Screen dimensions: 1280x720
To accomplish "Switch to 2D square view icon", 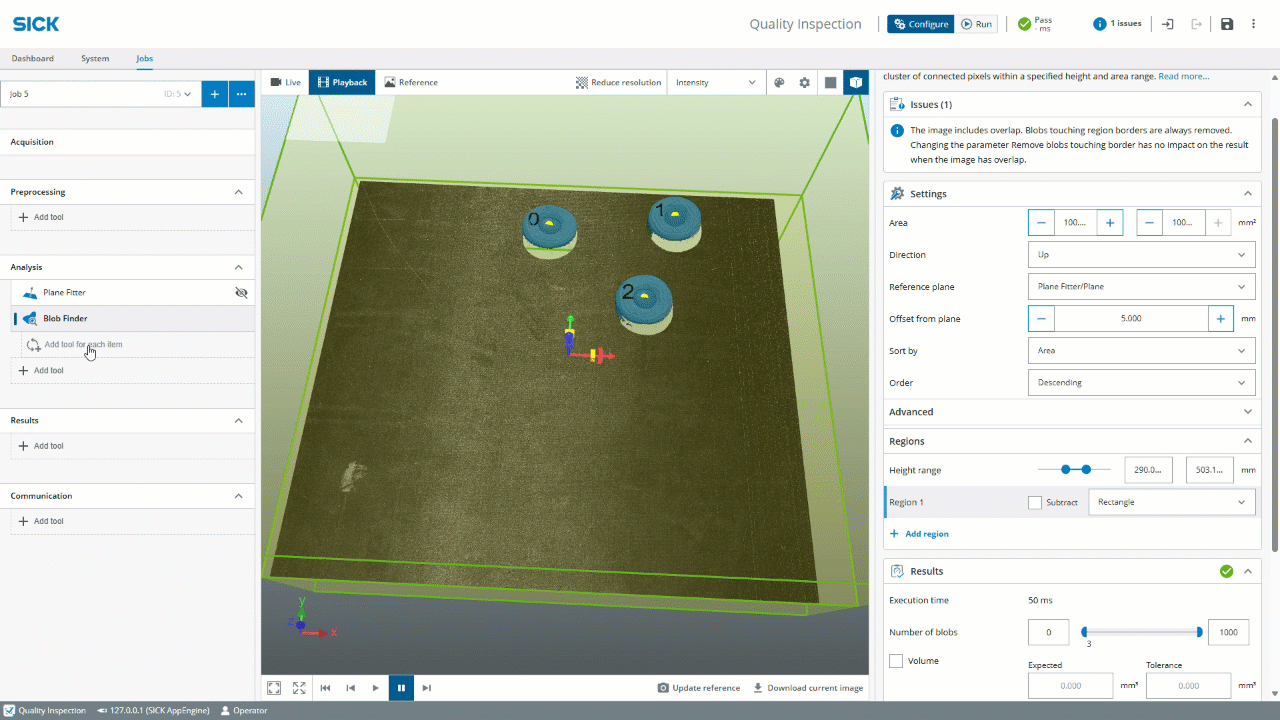I will tap(830, 83).
